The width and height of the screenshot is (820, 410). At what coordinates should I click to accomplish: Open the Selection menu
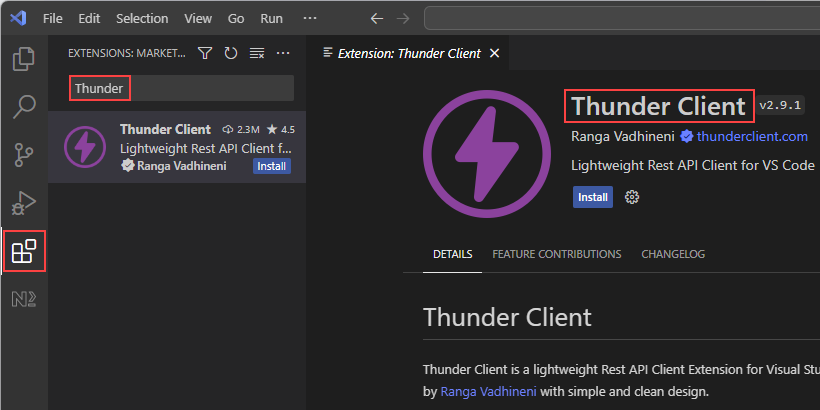(x=142, y=19)
